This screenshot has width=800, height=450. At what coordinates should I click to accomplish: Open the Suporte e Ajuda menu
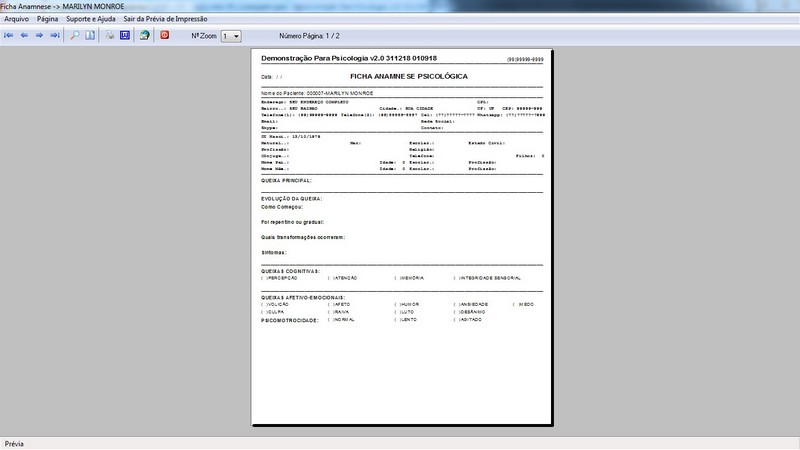(91, 19)
